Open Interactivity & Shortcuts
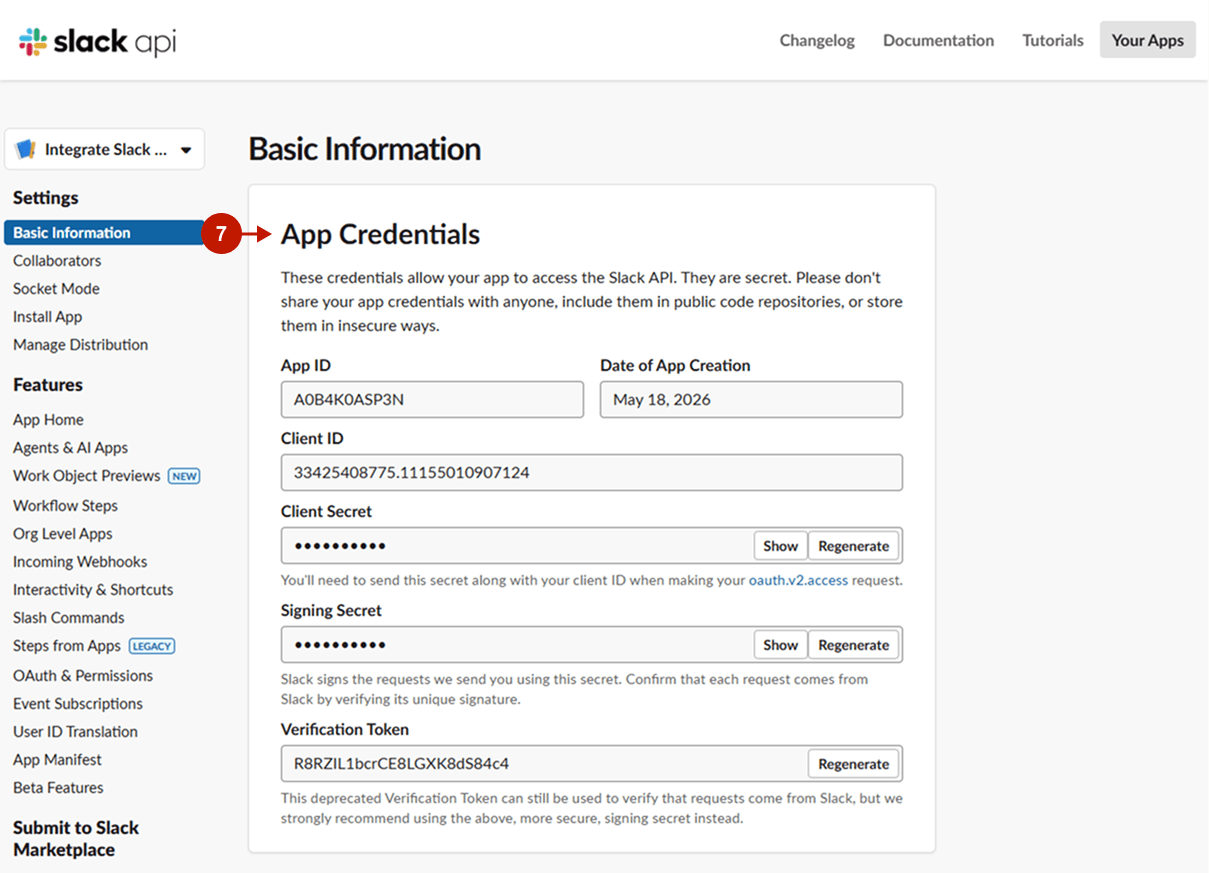 click(x=93, y=590)
